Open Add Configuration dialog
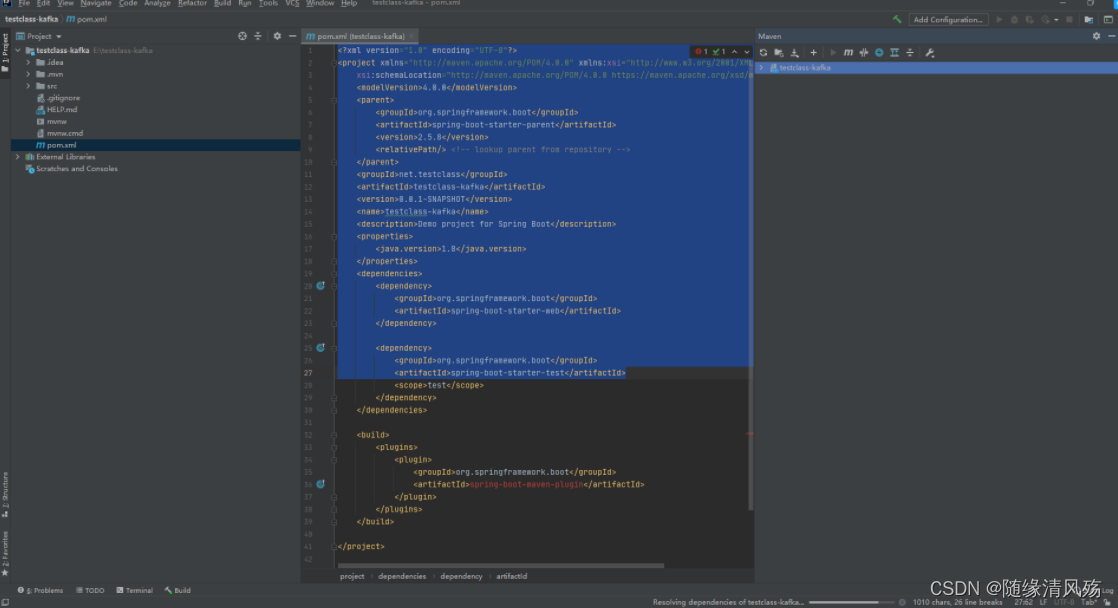 coord(948,19)
